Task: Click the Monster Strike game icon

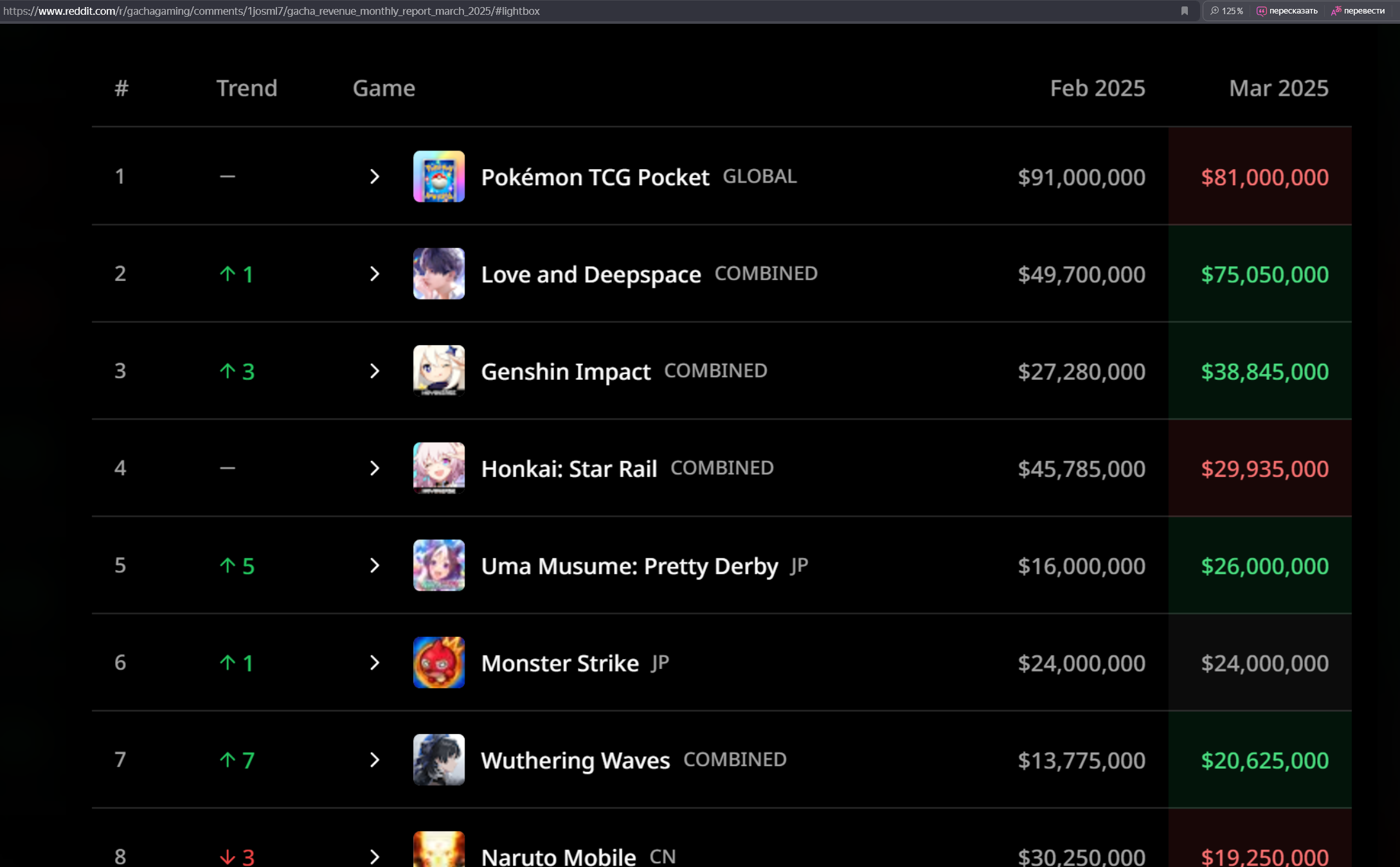Action: (439, 663)
